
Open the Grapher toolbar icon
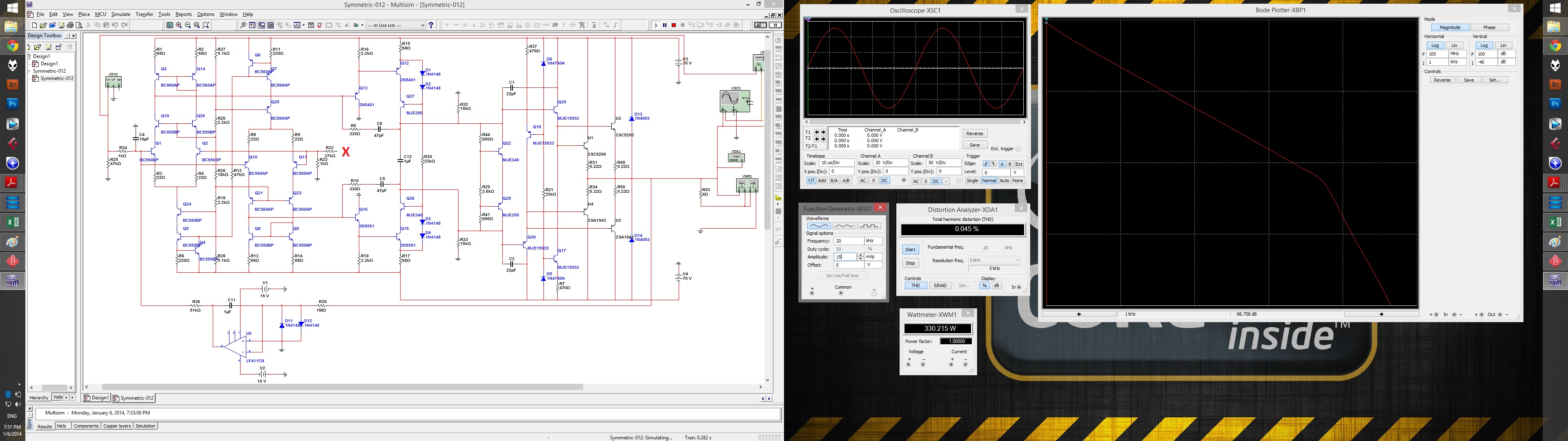click(x=297, y=25)
